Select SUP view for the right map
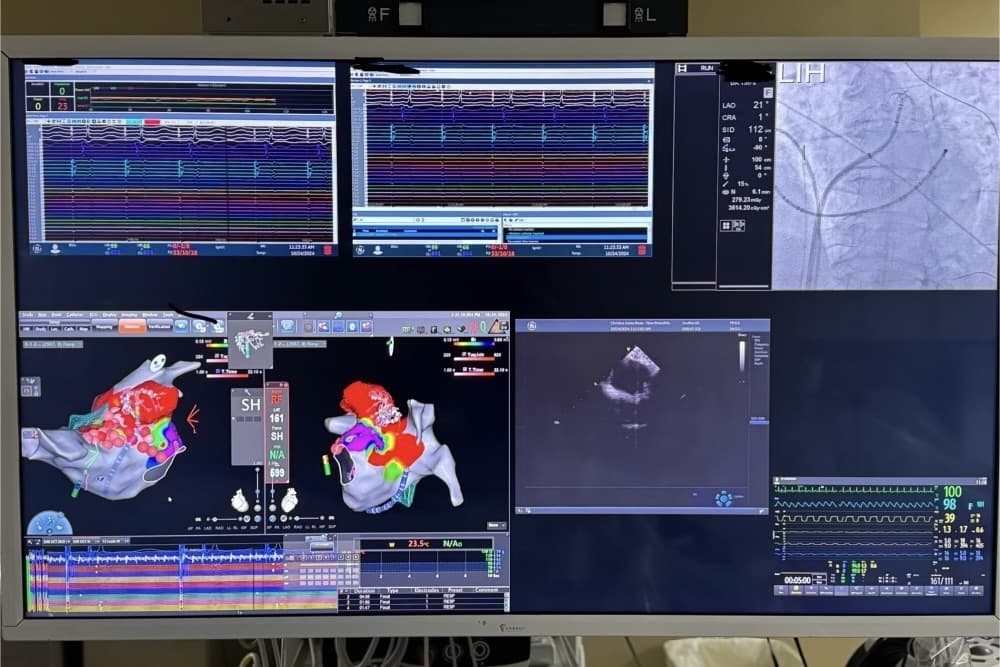The height and width of the screenshot is (667, 1000). point(332,527)
